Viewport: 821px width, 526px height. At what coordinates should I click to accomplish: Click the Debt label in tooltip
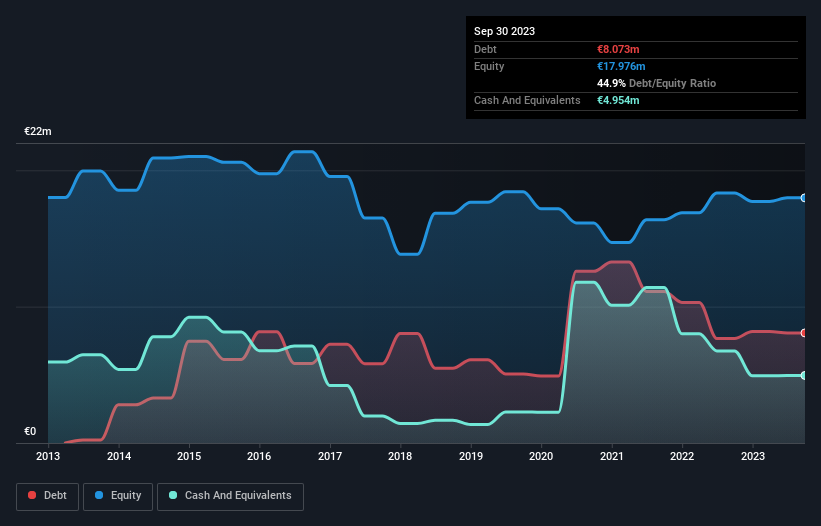(x=485, y=49)
